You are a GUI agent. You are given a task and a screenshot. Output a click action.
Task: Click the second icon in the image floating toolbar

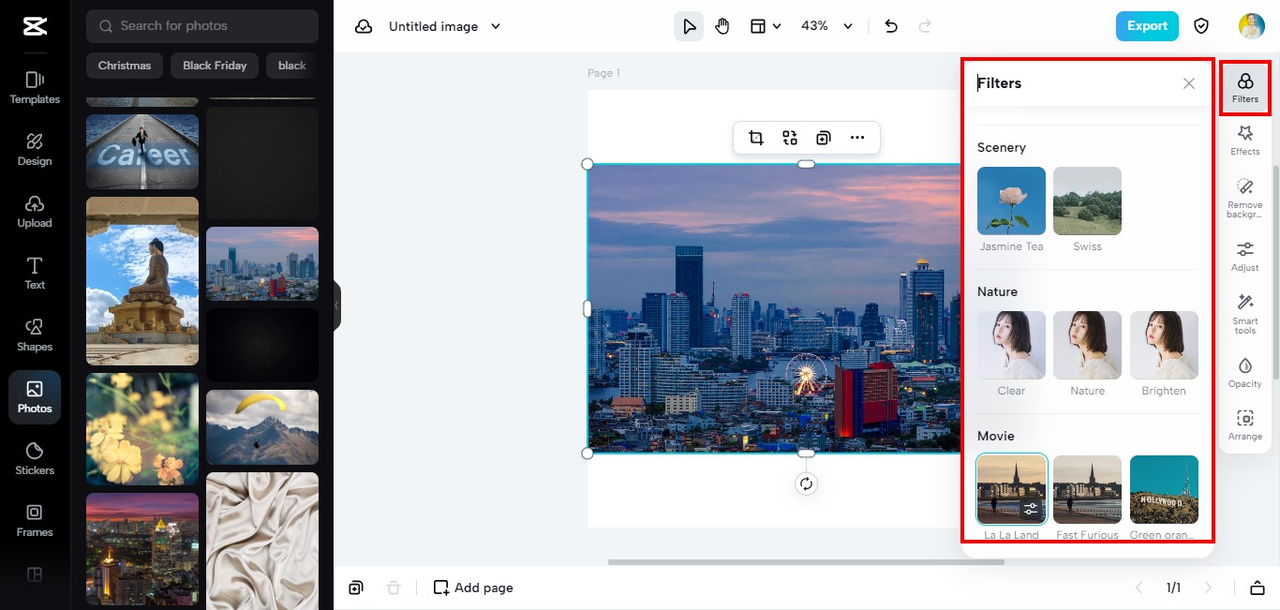(790, 138)
